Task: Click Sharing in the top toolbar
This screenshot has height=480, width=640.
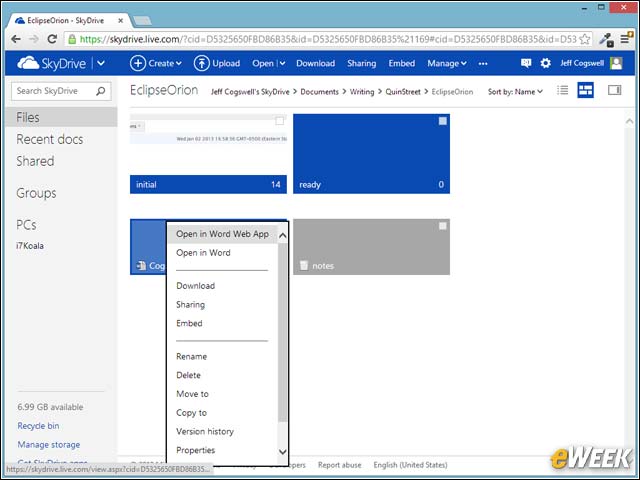Action: (x=362, y=63)
